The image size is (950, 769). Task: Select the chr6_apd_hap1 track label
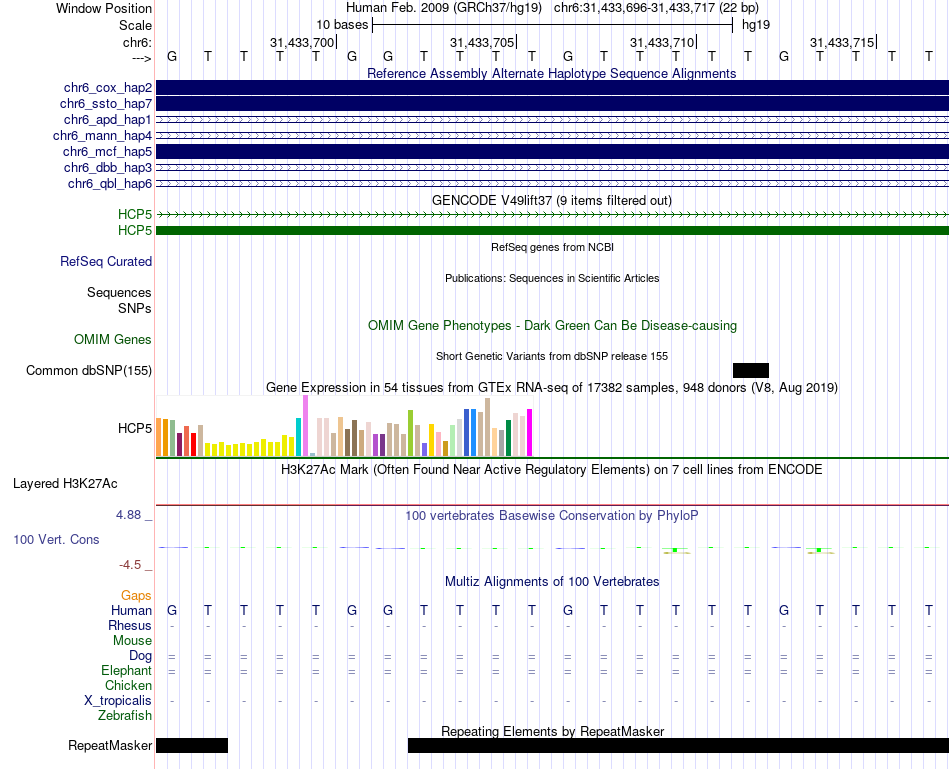tap(108, 120)
